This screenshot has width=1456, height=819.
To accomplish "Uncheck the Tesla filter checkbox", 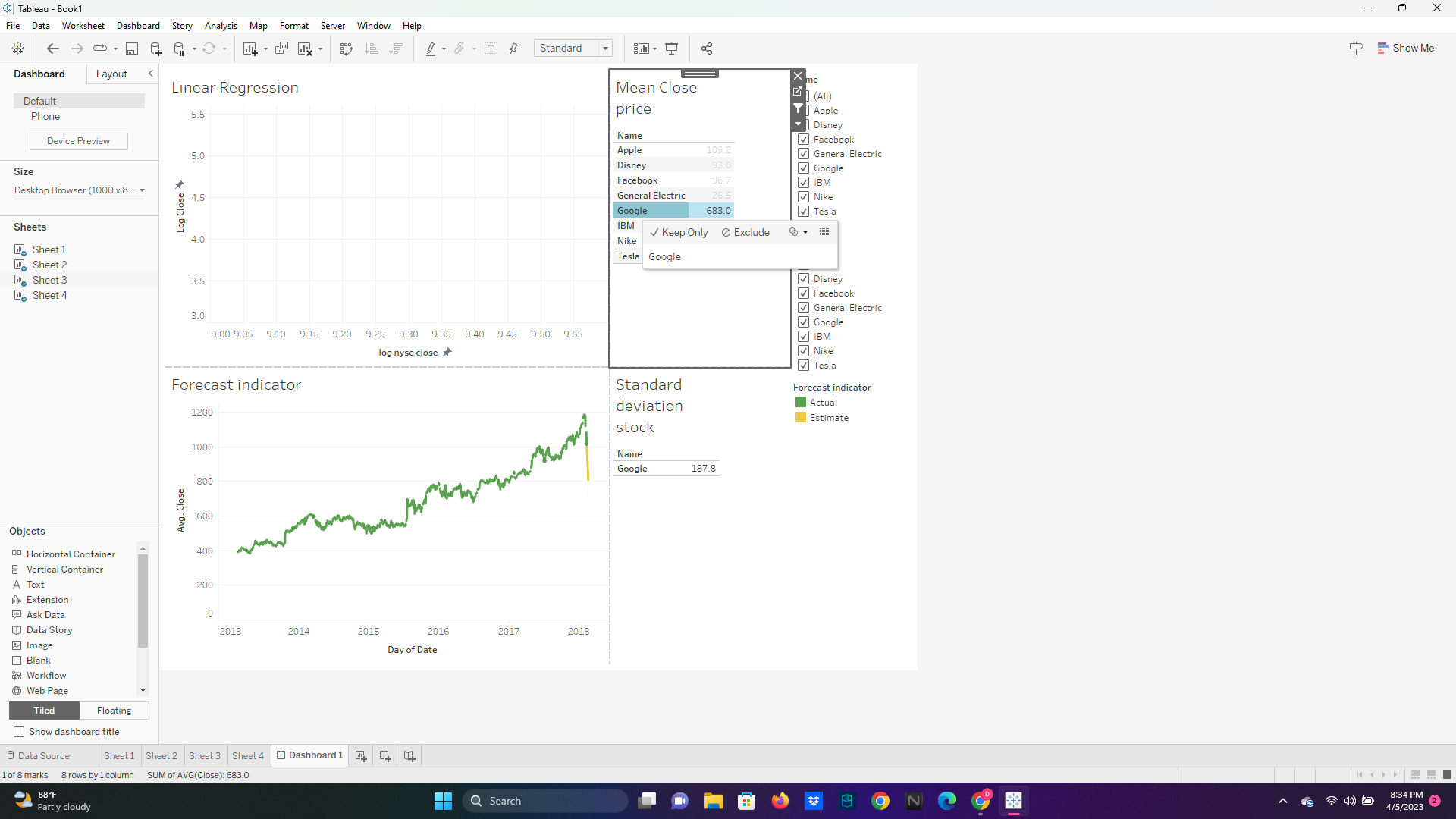I will click(x=804, y=365).
